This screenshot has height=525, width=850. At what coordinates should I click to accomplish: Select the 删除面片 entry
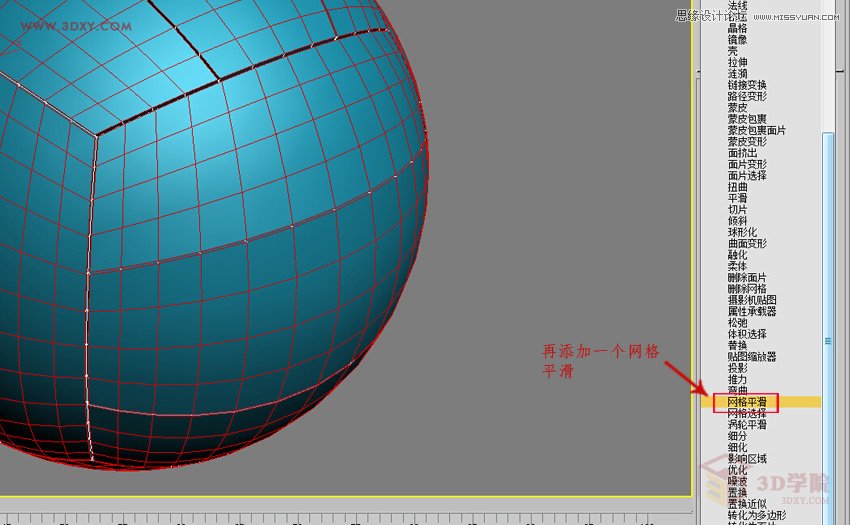point(746,277)
